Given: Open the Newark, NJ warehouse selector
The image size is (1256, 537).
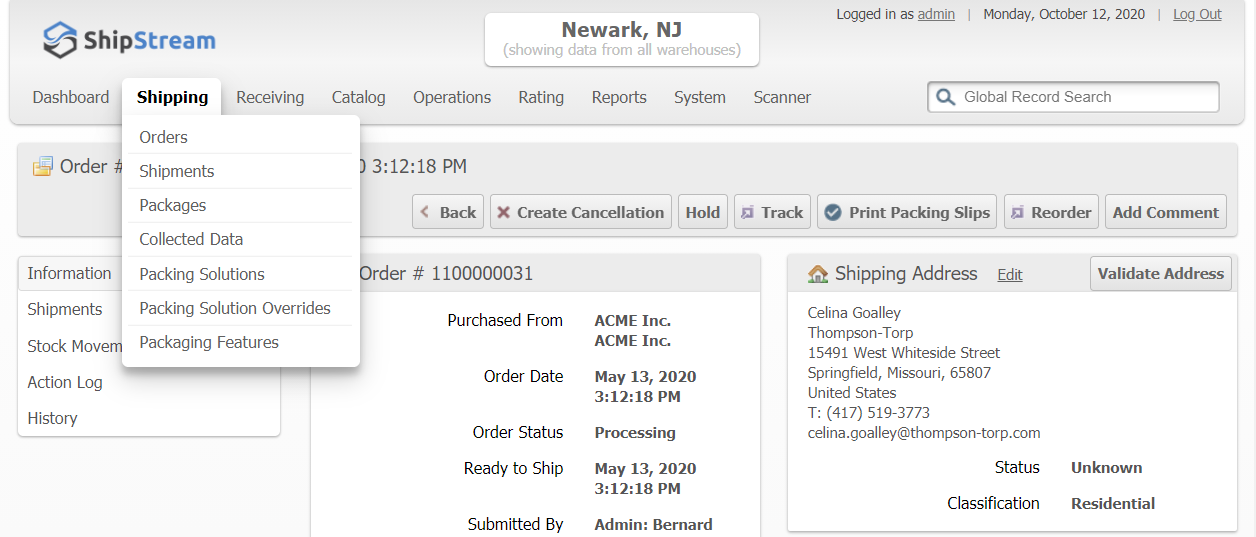Looking at the screenshot, I should 621,39.
